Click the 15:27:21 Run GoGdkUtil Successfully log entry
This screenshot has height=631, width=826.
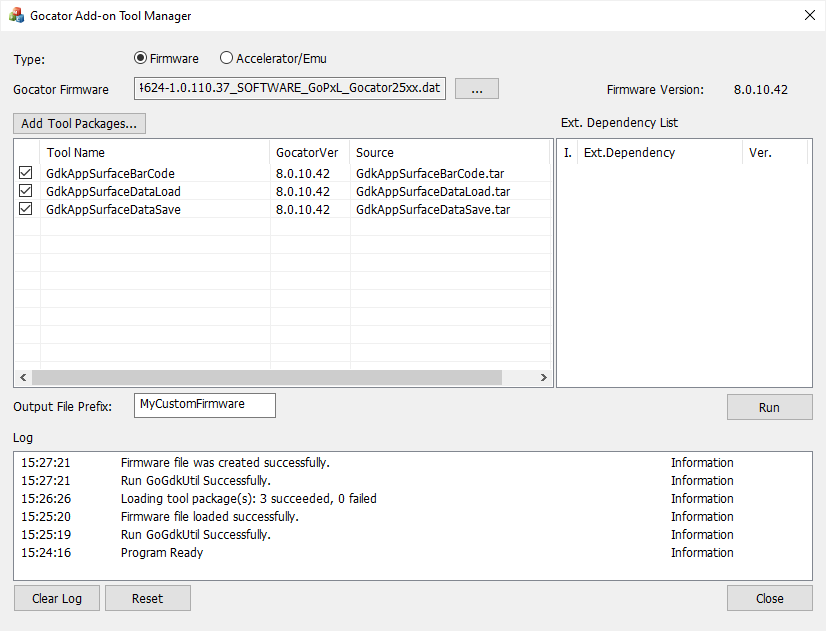tap(412, 480)
